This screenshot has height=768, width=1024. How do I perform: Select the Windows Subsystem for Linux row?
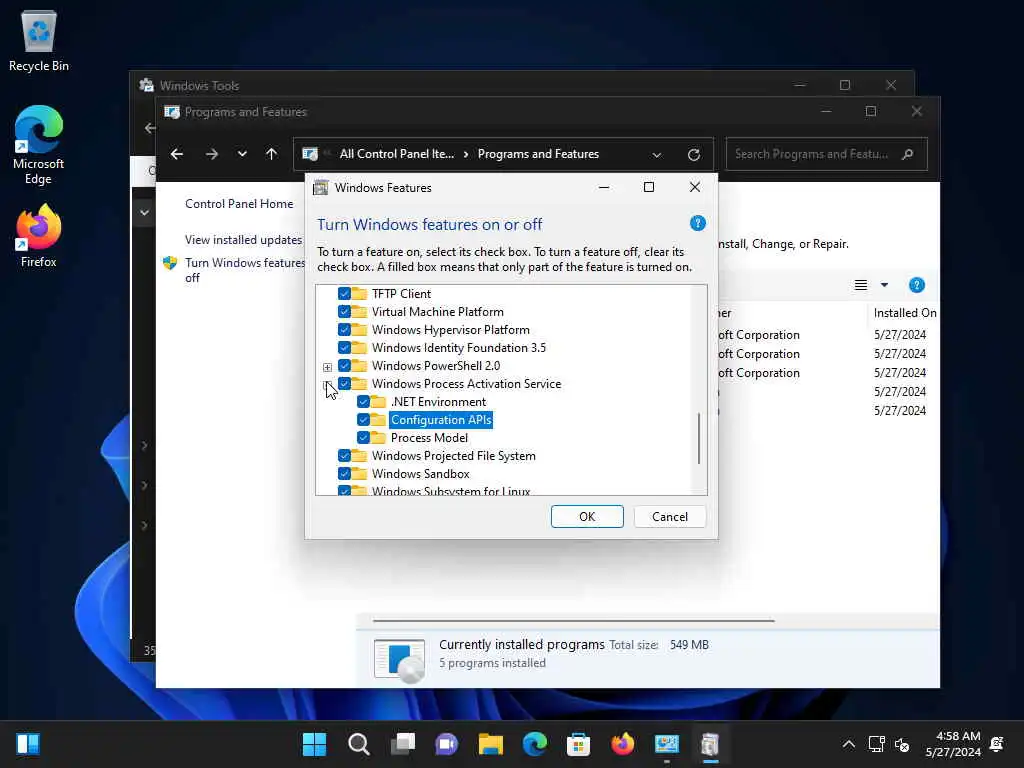pyautogui.click(x=451, y=490)
